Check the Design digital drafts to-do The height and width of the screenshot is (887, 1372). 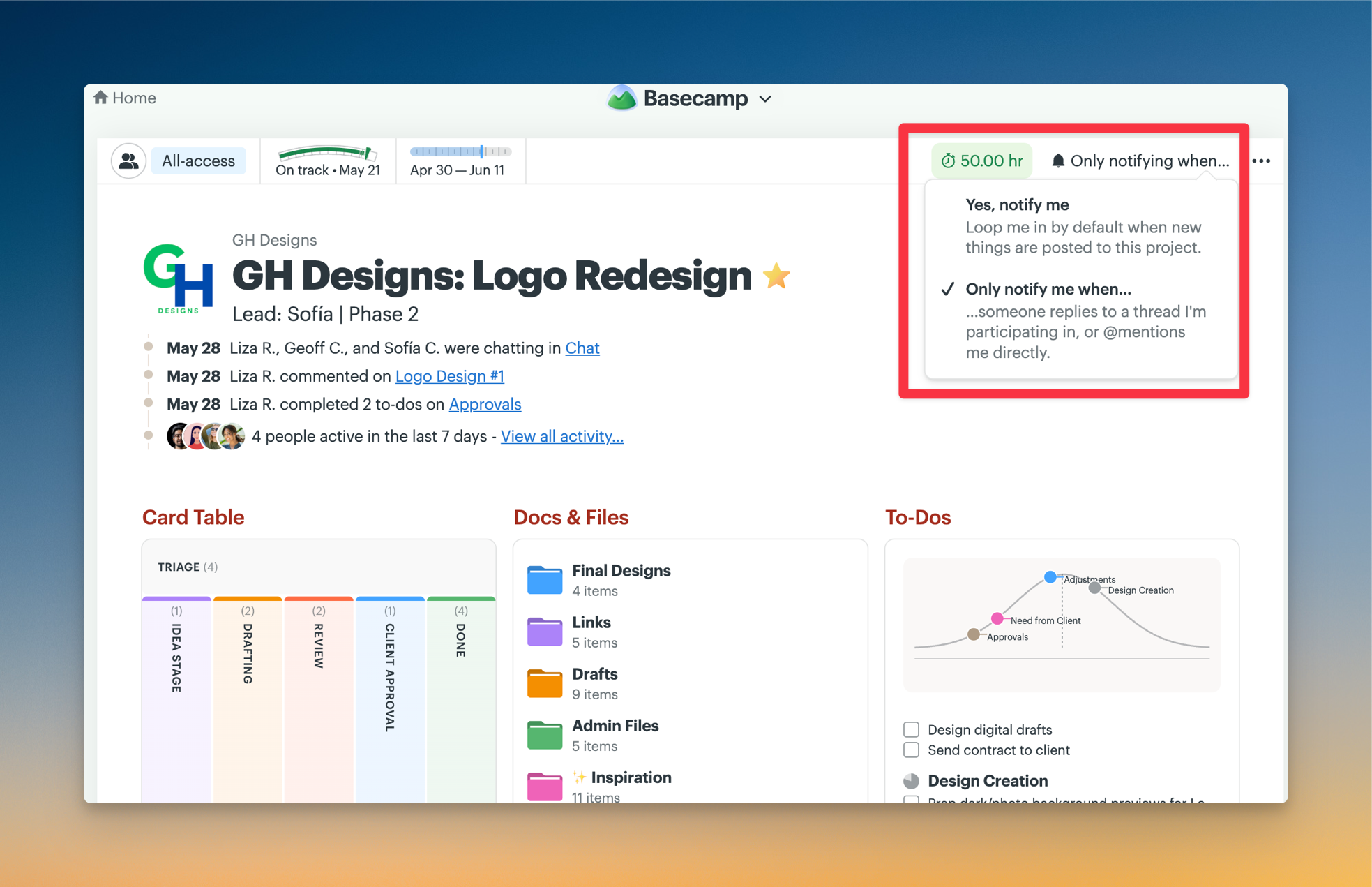(911, 729)
